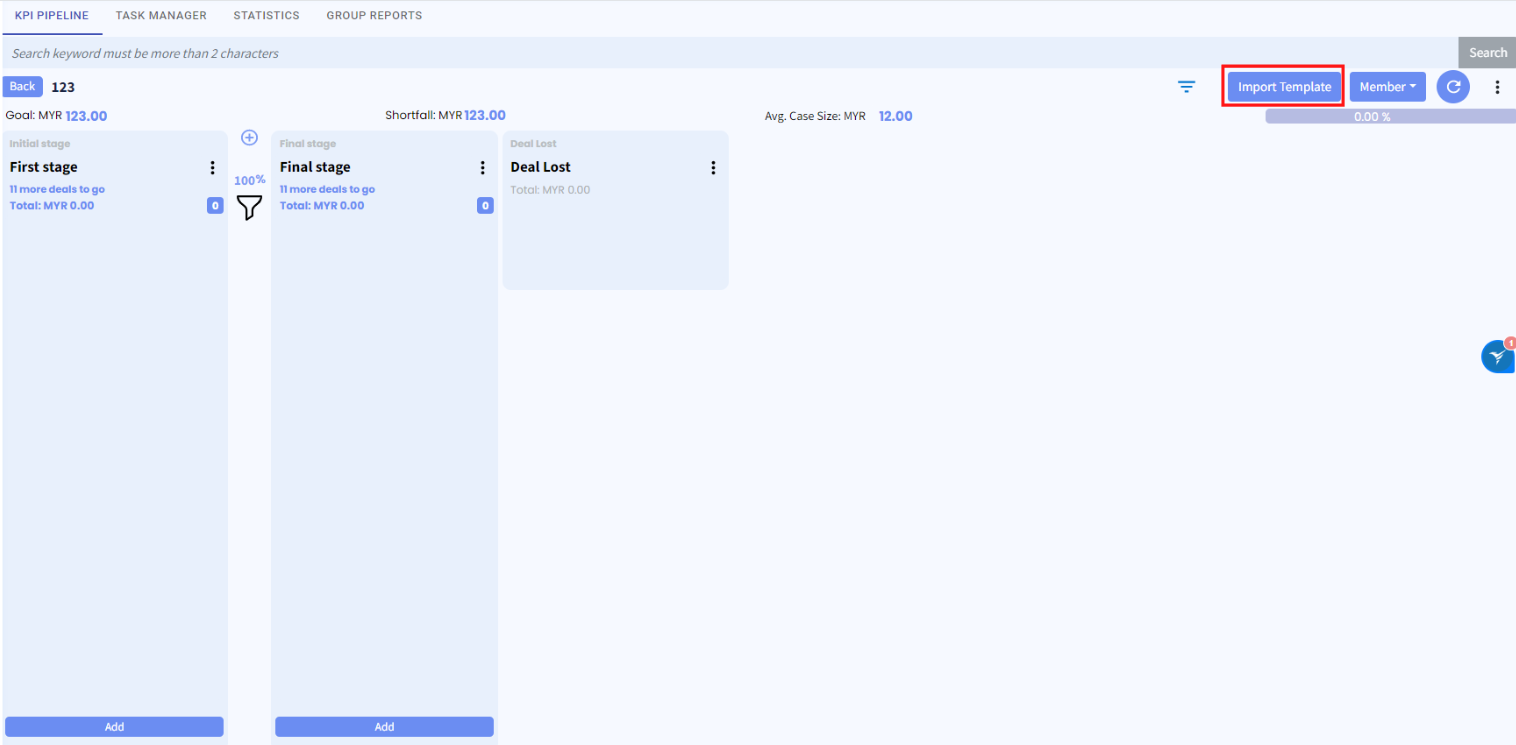Open First stage three-dot options menu
The image size is (1516, 745).
coord(212,168)
